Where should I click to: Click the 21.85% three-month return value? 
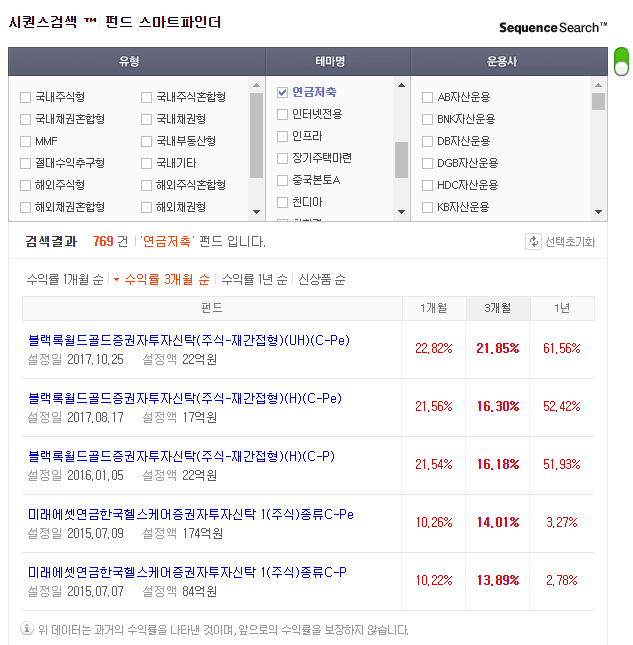click(x=498, y=348)
